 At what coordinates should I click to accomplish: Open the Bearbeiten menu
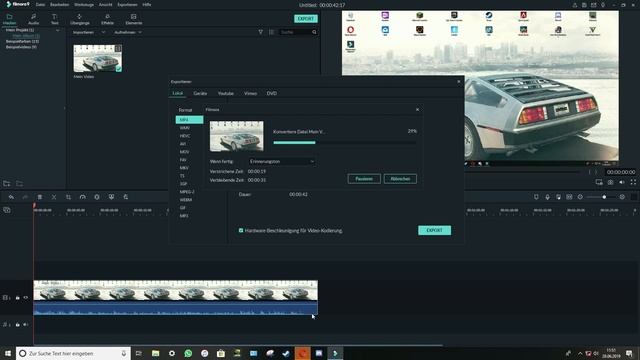point(59,4)
